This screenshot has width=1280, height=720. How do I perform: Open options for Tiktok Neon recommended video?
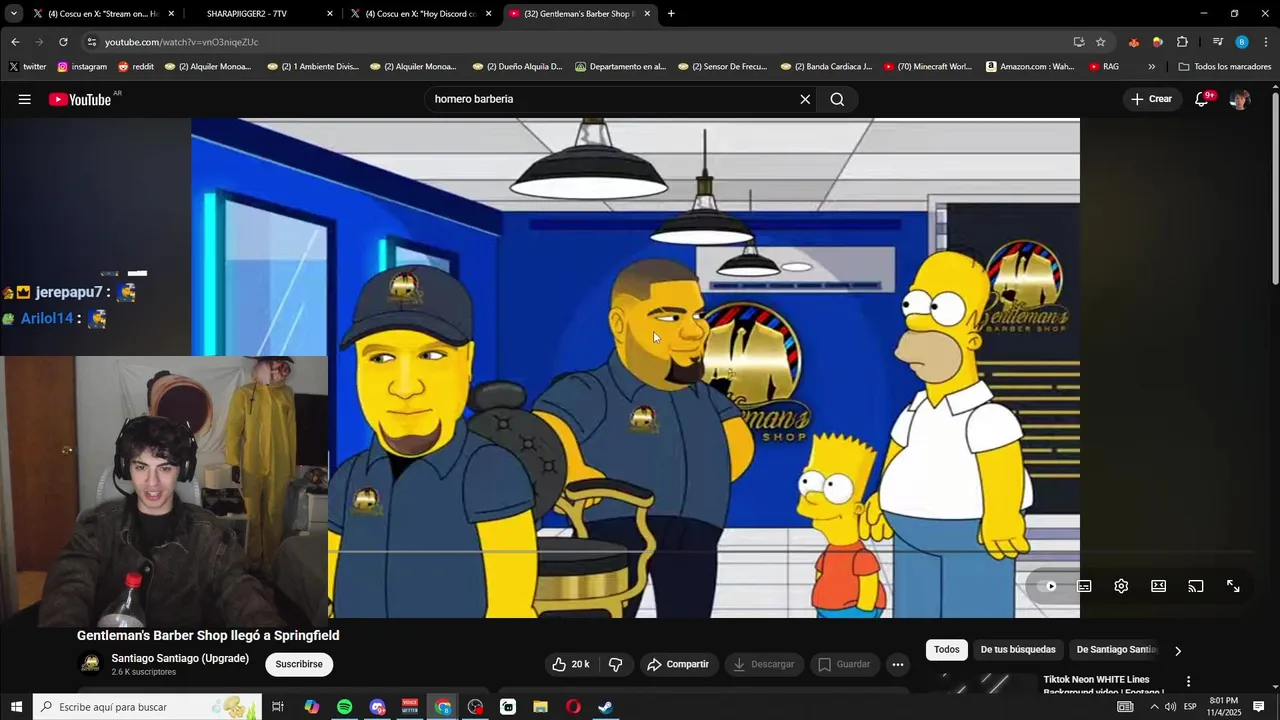click(1188, 681)
